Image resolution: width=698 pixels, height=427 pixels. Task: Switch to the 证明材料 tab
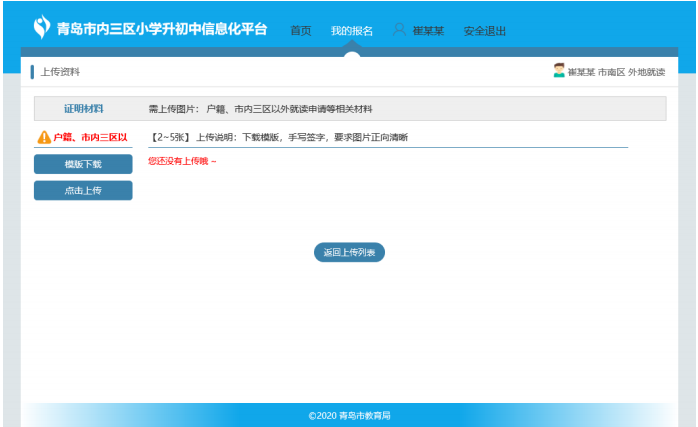pyautogui.click(x=84, y=108)
